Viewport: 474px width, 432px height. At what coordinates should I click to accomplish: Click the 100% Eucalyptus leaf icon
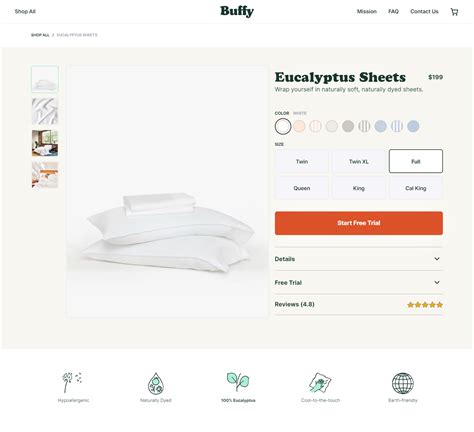pos(238,382)
